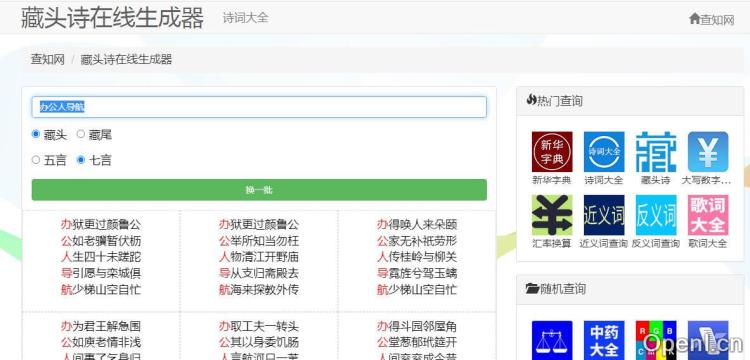Click 藏头诗在线生成器 in the breadcrumb
750x360 pixels.
126,60
